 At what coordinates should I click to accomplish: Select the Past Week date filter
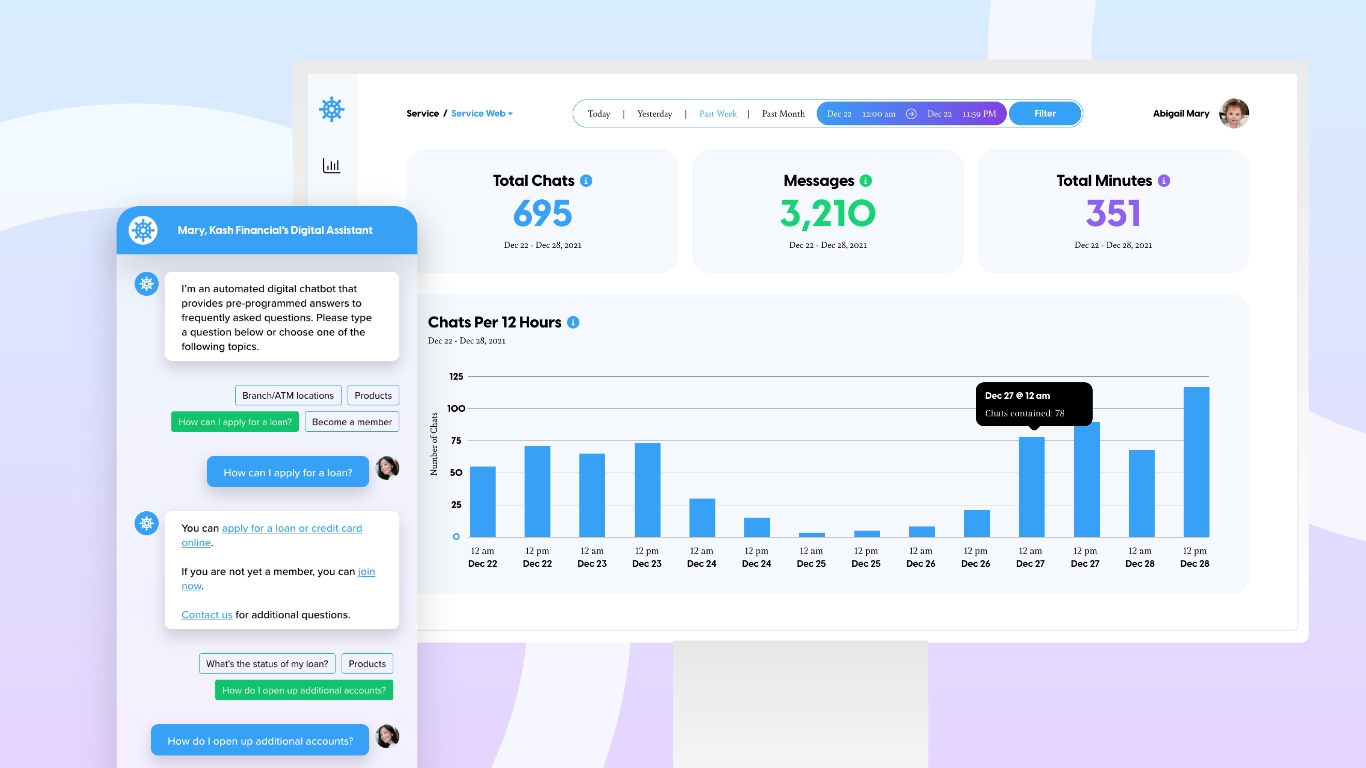[x=718, y=114]
